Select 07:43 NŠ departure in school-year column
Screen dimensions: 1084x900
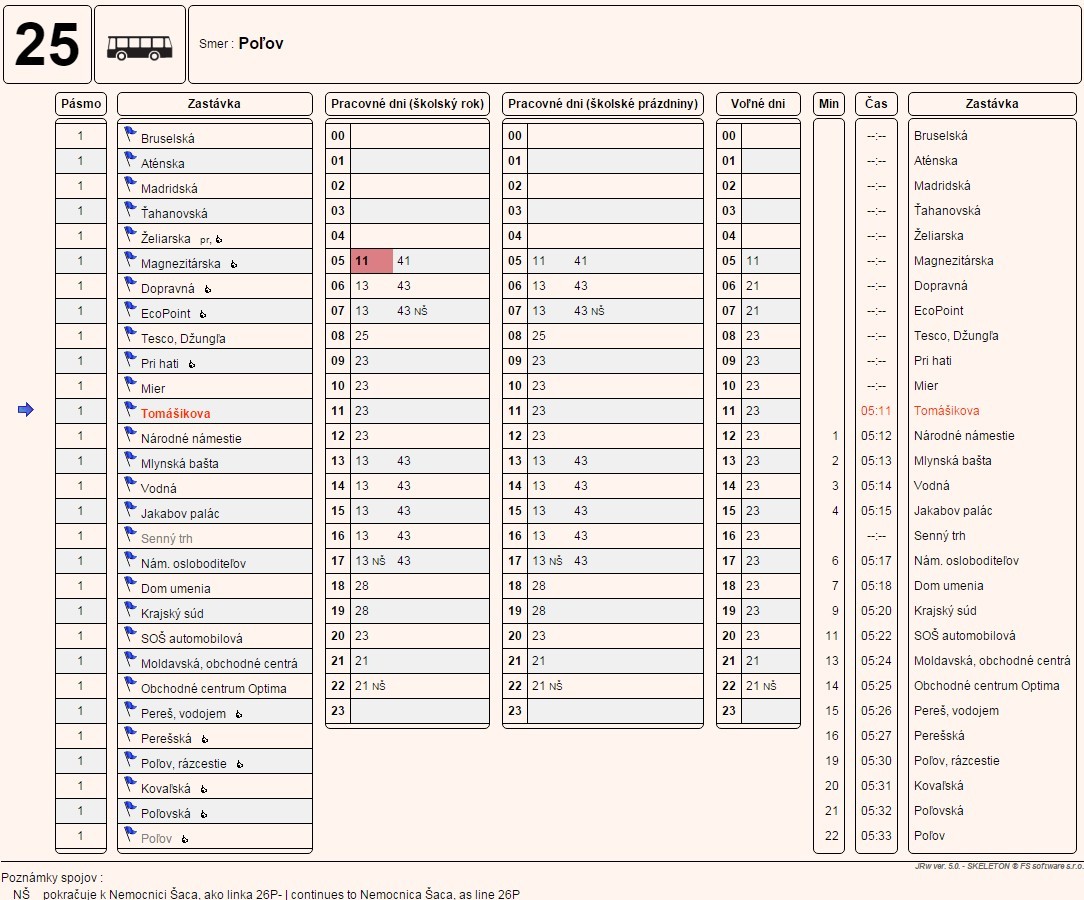pyautogui.click(x=411, y=311)
